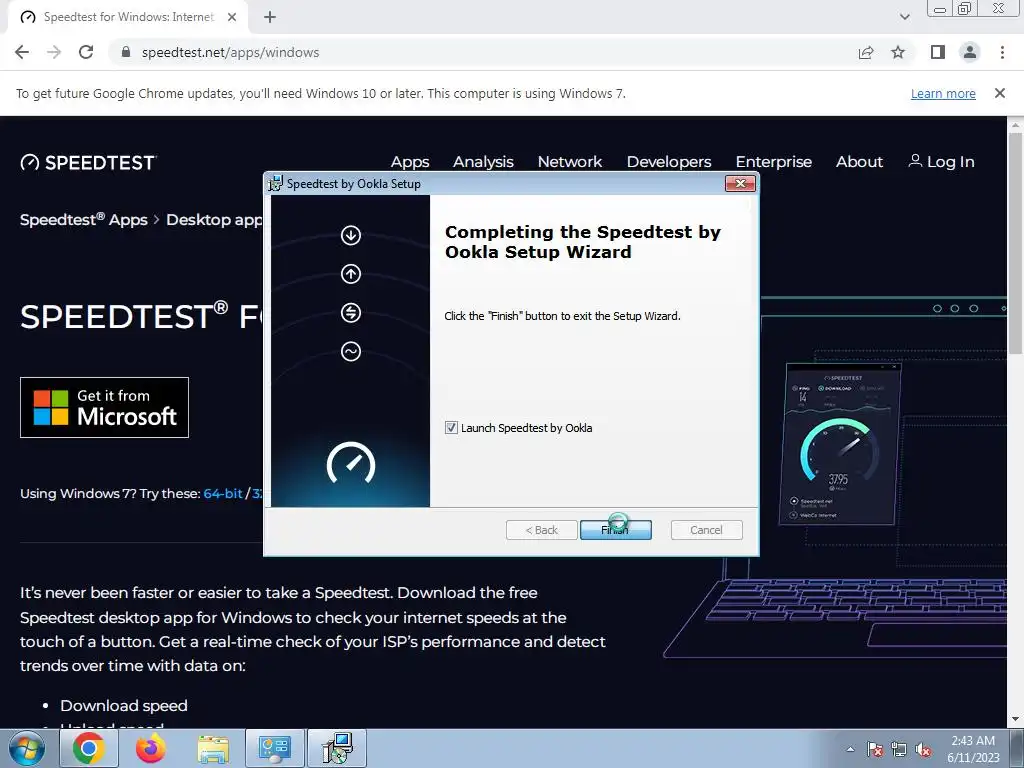Screen dimensions: 1024x768
Task: Click the Speedtest logo on the website
Action: coord(88,162)
